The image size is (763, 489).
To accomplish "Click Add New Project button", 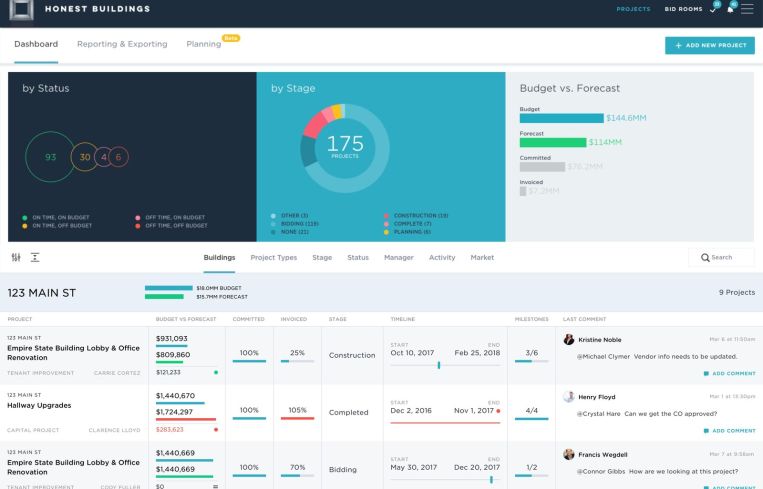I will tap(709, 46).
